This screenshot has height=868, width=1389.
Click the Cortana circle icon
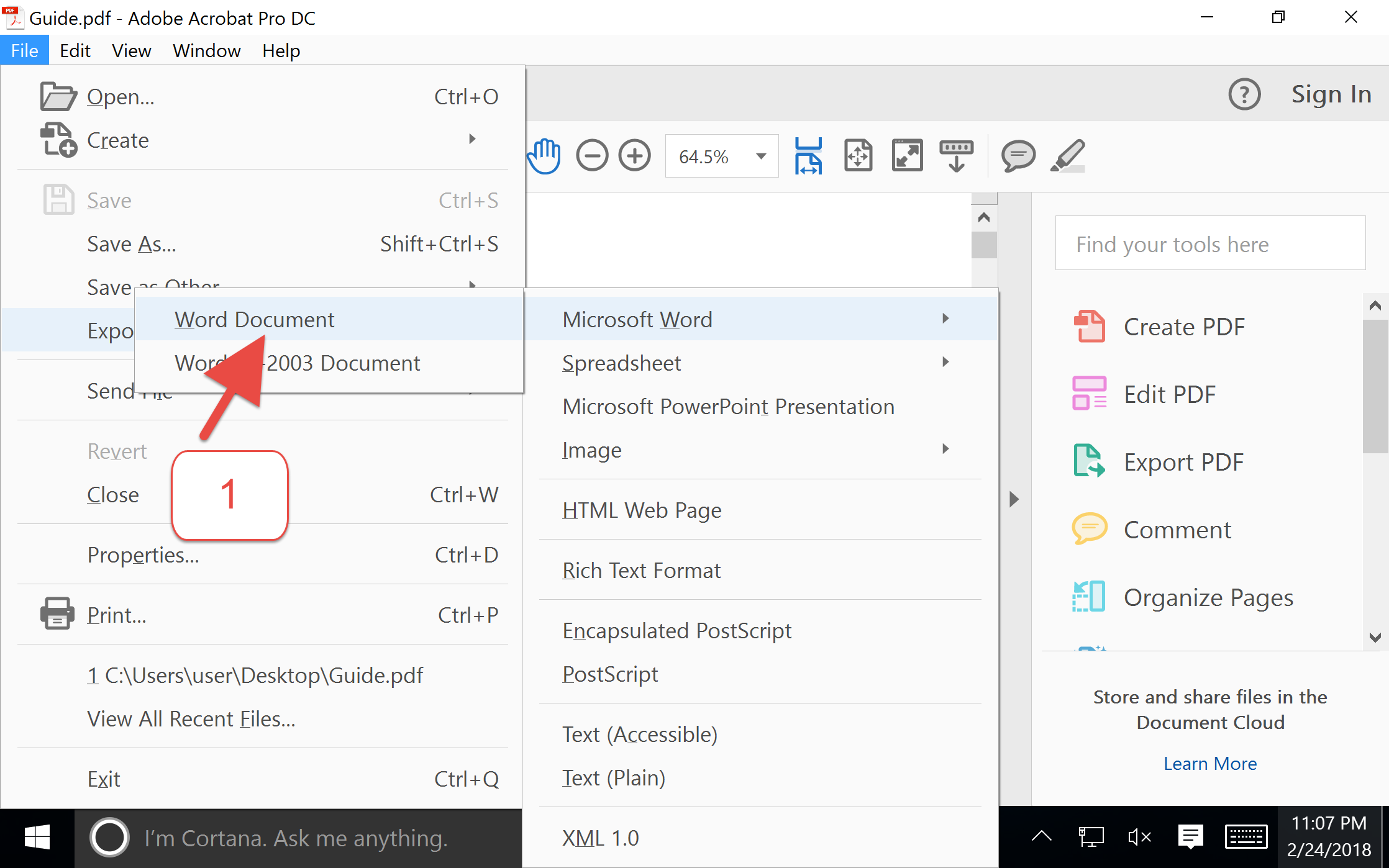(x=109, y=838)
